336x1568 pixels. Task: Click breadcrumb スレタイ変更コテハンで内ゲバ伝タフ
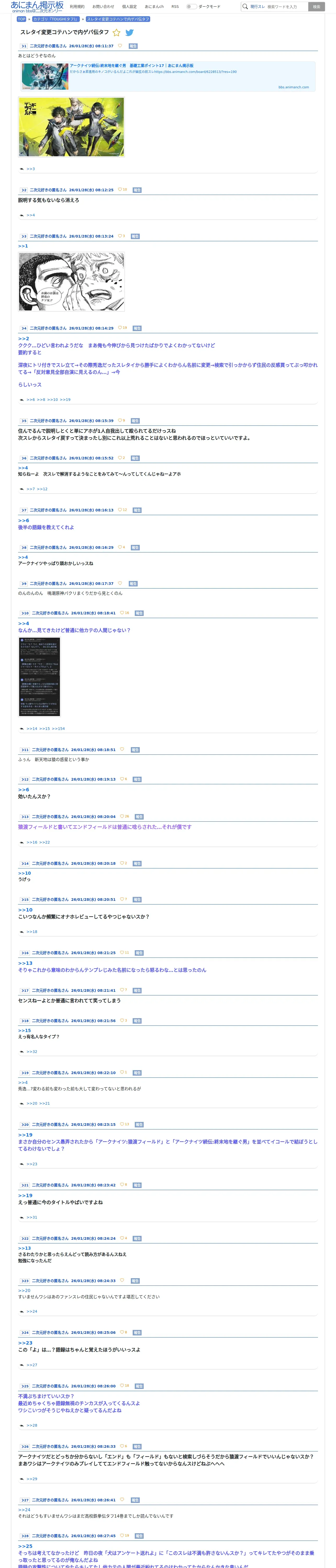tap(118, 19)
